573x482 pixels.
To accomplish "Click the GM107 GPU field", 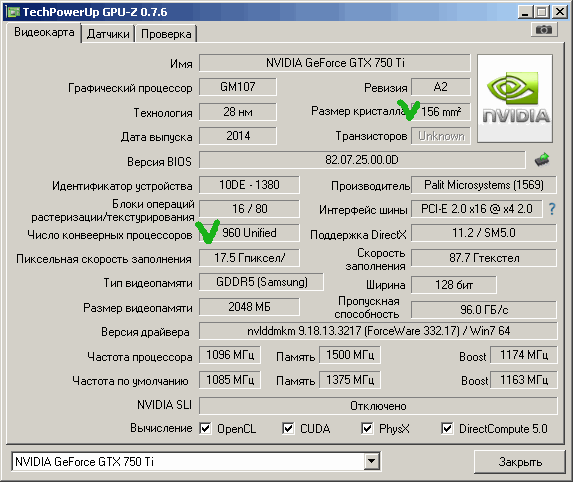I will coord(238,87).
